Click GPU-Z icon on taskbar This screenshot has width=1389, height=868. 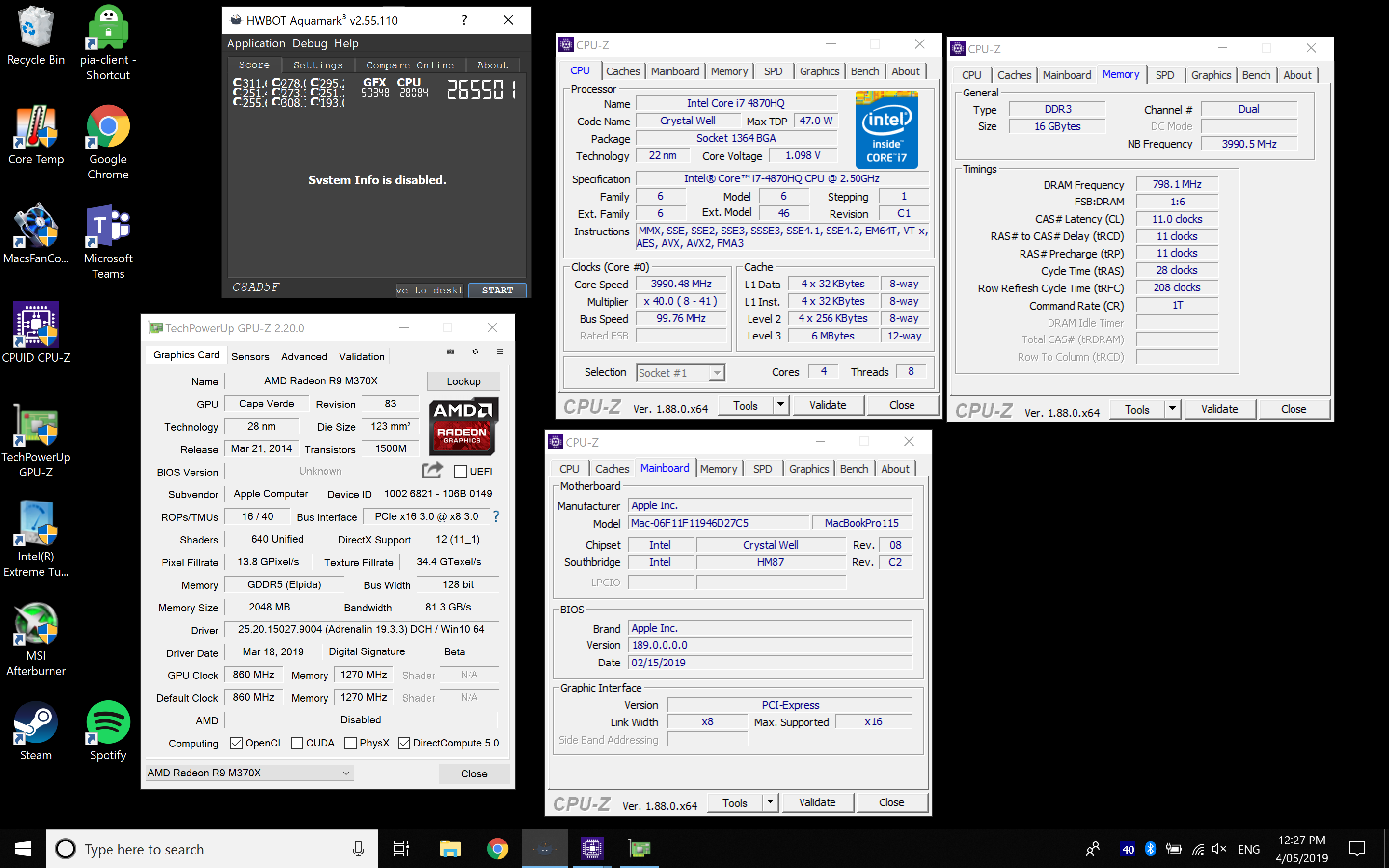pos(639,849)
